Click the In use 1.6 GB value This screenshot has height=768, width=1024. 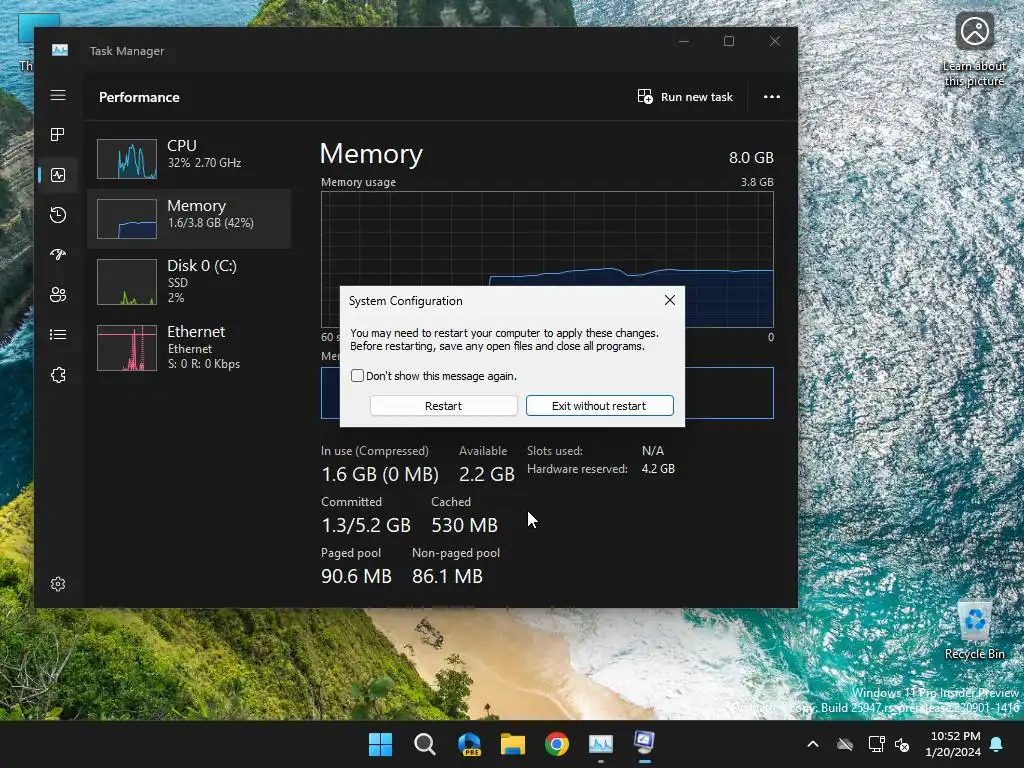[379, 473]
